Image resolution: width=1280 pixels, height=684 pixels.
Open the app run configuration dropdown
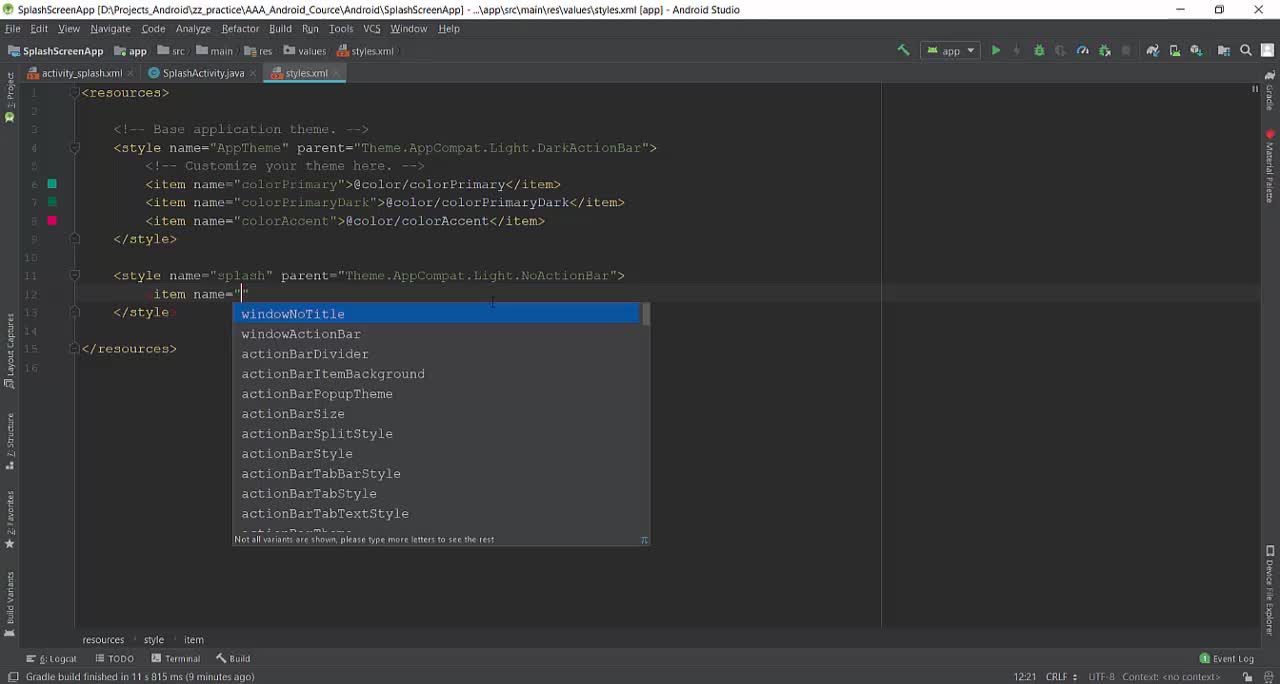[950, 51]
